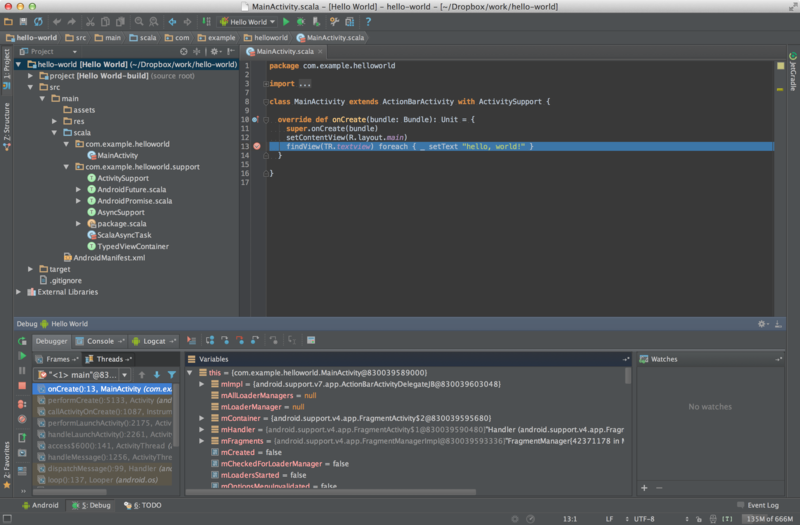Image resolution: width=800 pixels, height=525 pixels.
Task: Open Hello World run configuration dropdown
Action: 248,21
